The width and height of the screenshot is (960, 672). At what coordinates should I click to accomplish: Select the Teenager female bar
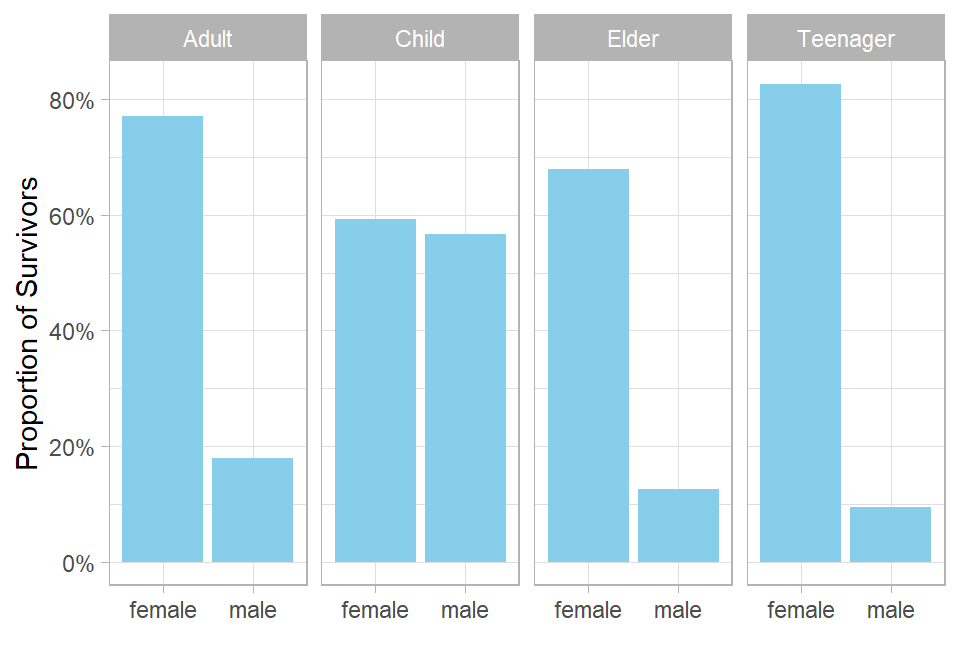[800, 323]
